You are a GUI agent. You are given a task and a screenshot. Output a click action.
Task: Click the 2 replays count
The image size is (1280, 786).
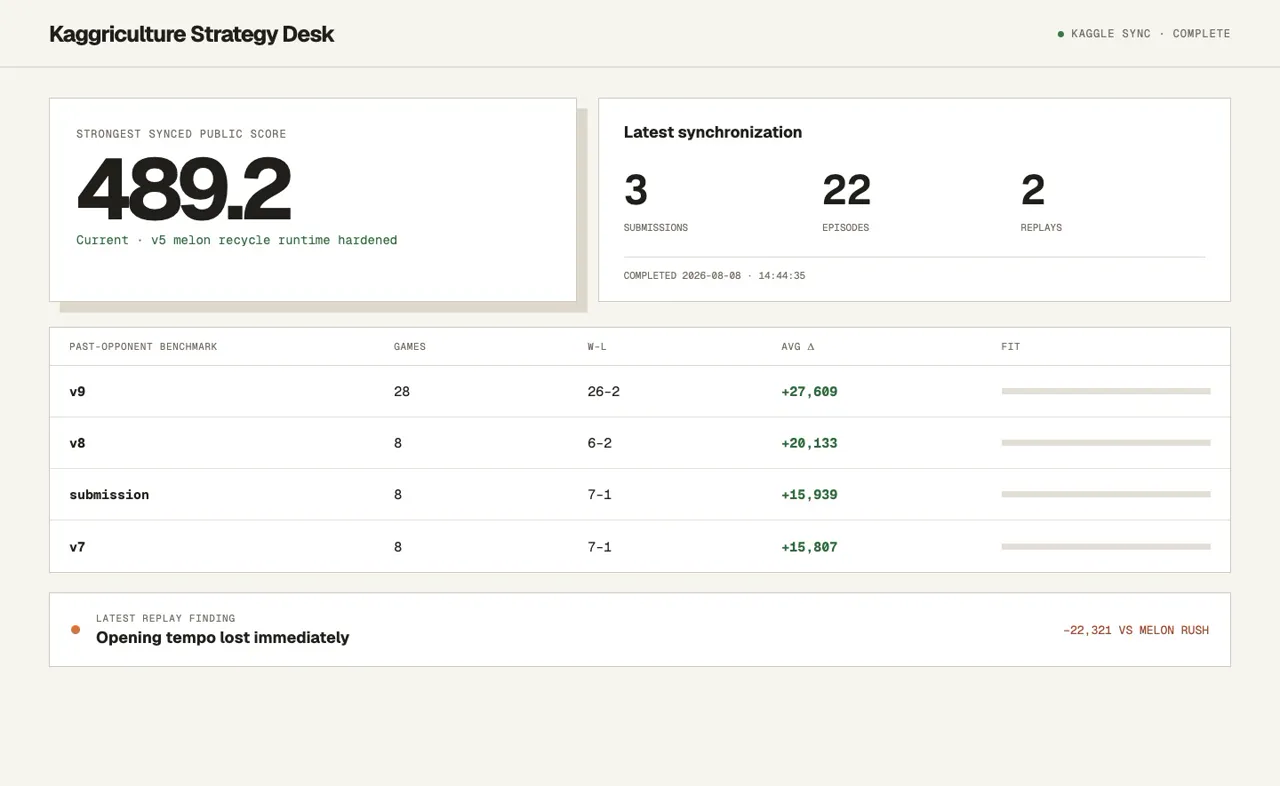click(1033, 190)
